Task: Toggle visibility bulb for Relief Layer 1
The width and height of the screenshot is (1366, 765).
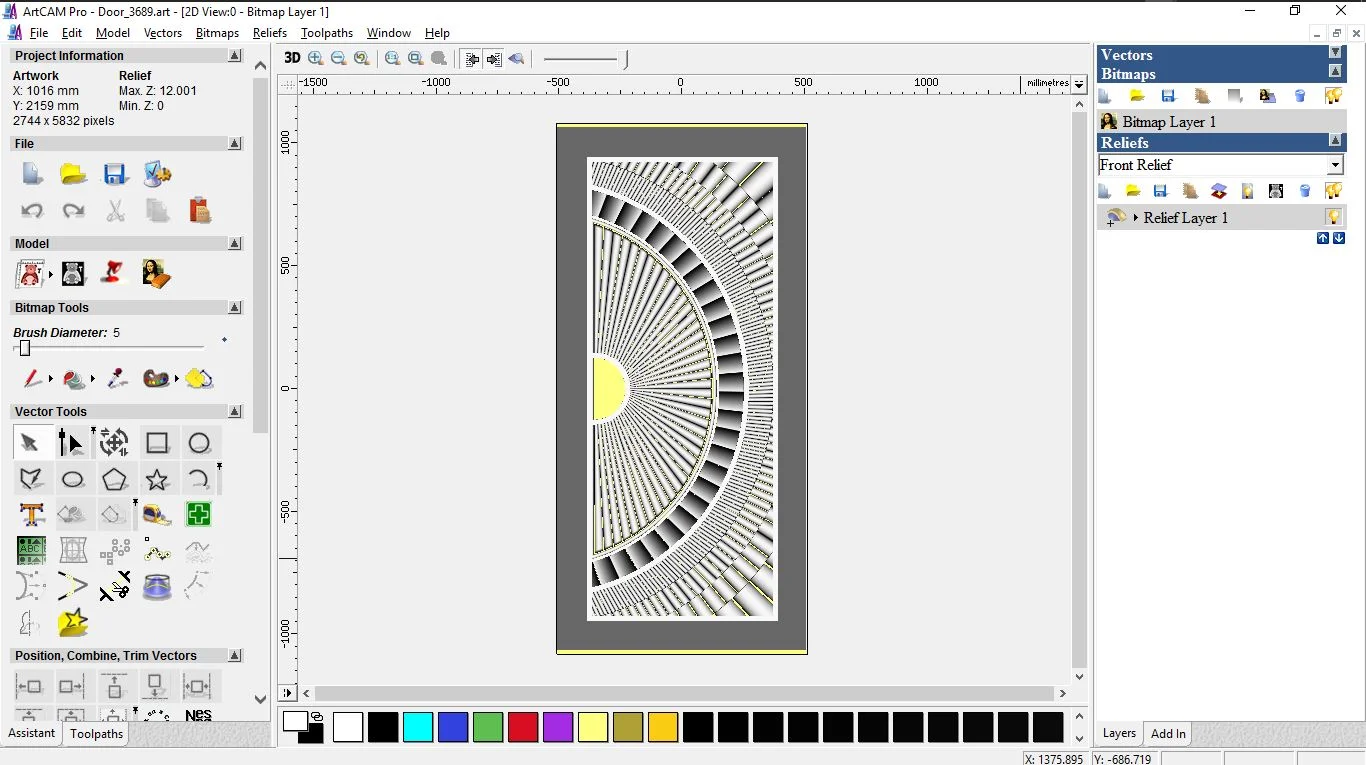Action: (1333, 217)
